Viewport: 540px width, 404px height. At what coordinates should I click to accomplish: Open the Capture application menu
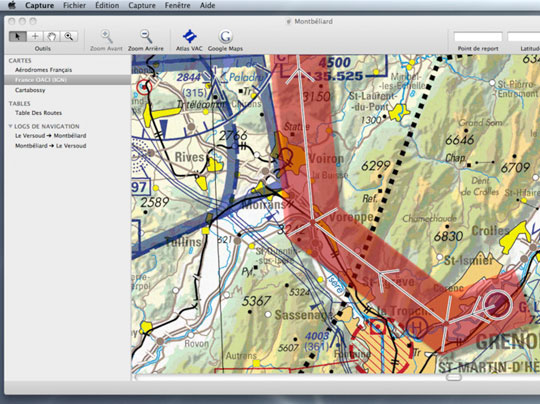click(39, 5)
